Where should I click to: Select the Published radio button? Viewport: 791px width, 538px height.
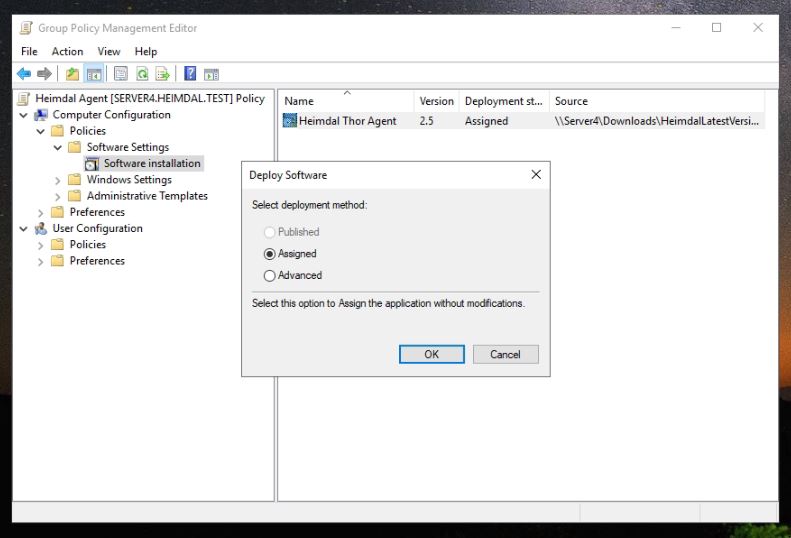click(x=269, y=232)
